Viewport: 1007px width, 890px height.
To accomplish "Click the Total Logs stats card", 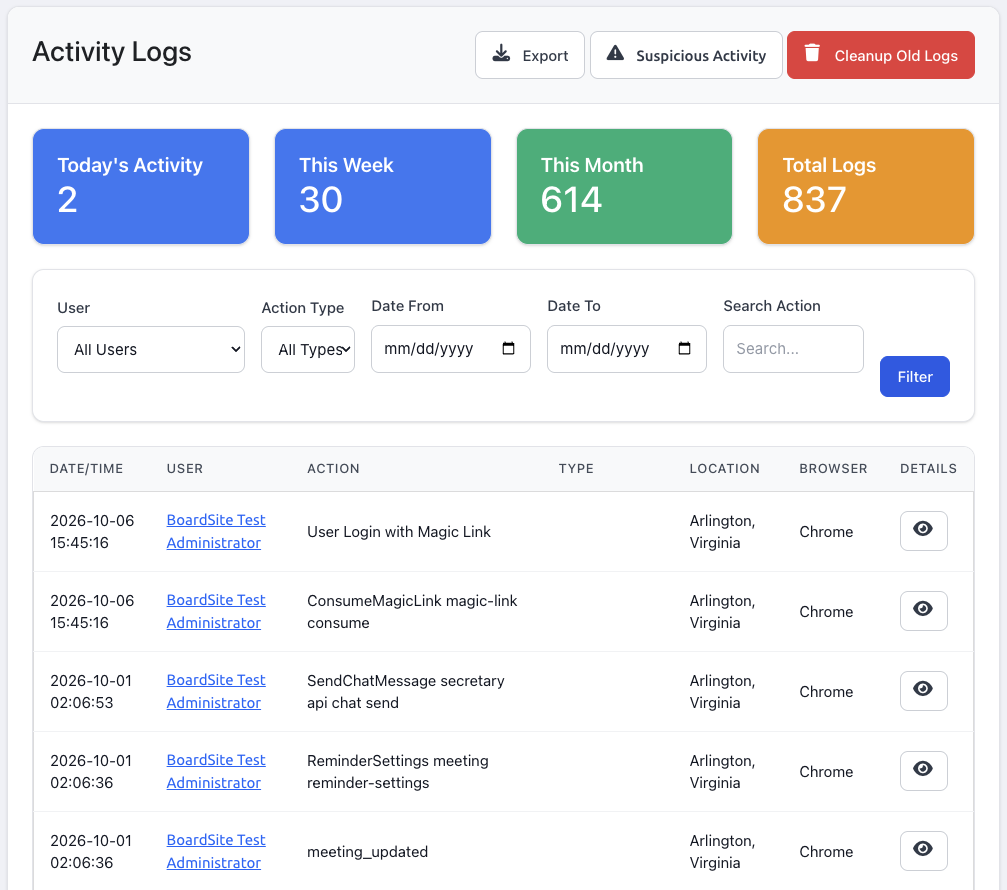I will point(866,186).
